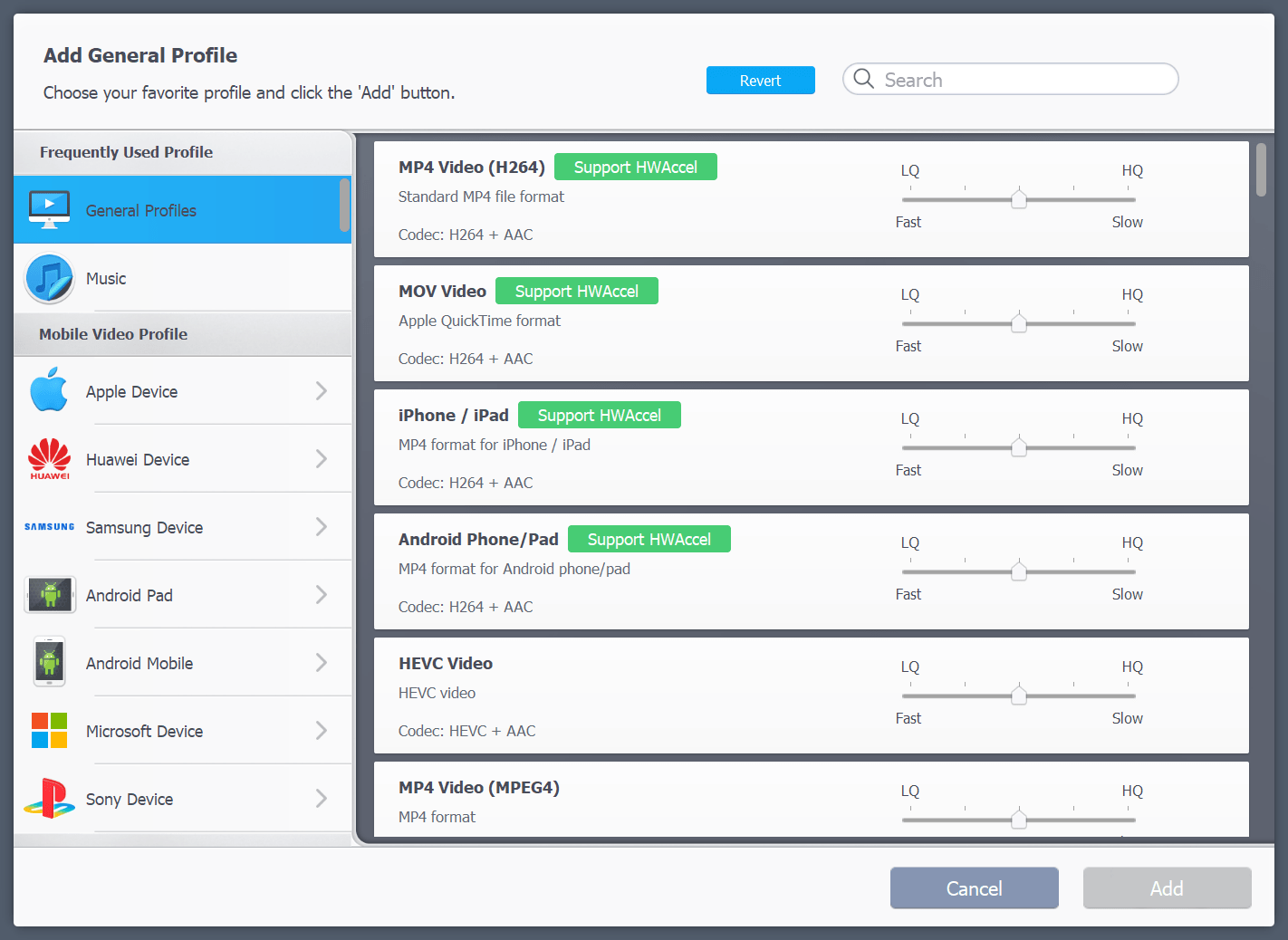Viewport: 1288px width, 940px height.
Task: Click the LQ label on MOV Video
Action: pyautogui.click(x=909, y=294)
